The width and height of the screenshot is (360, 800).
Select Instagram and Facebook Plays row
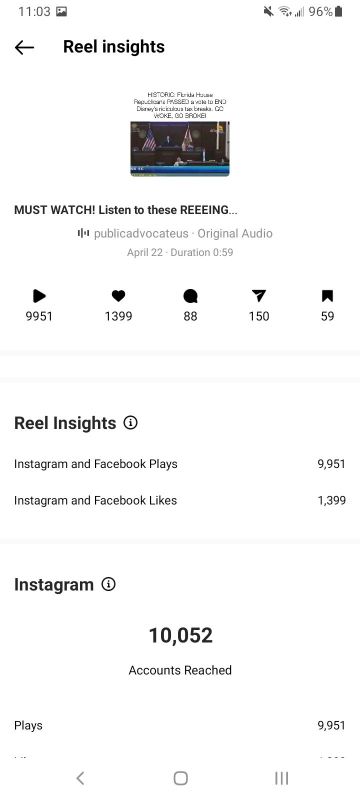(180, 464)
